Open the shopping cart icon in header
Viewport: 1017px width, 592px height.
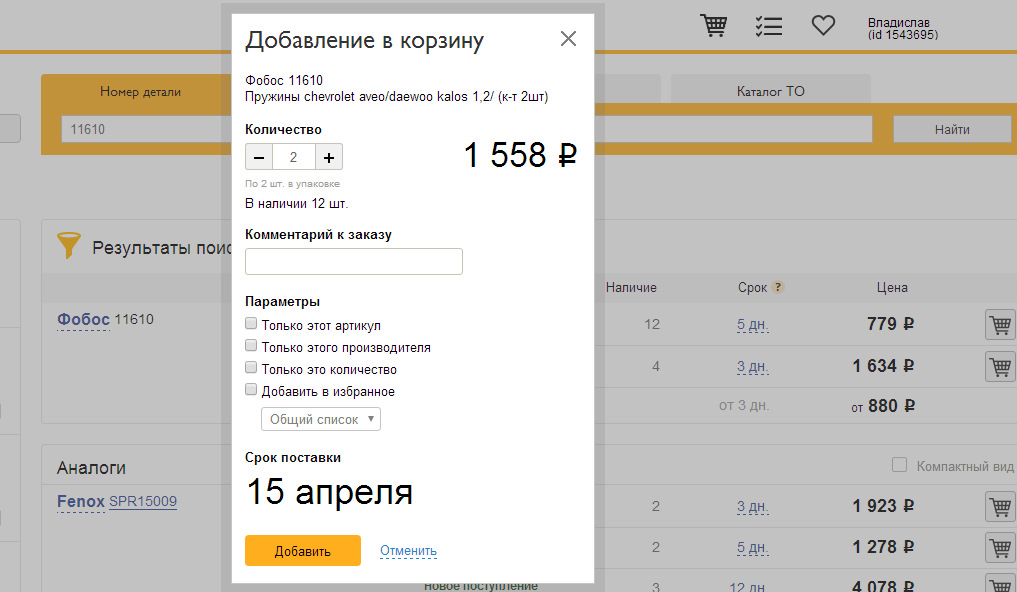pyautogui.click(x=713, y=26)
